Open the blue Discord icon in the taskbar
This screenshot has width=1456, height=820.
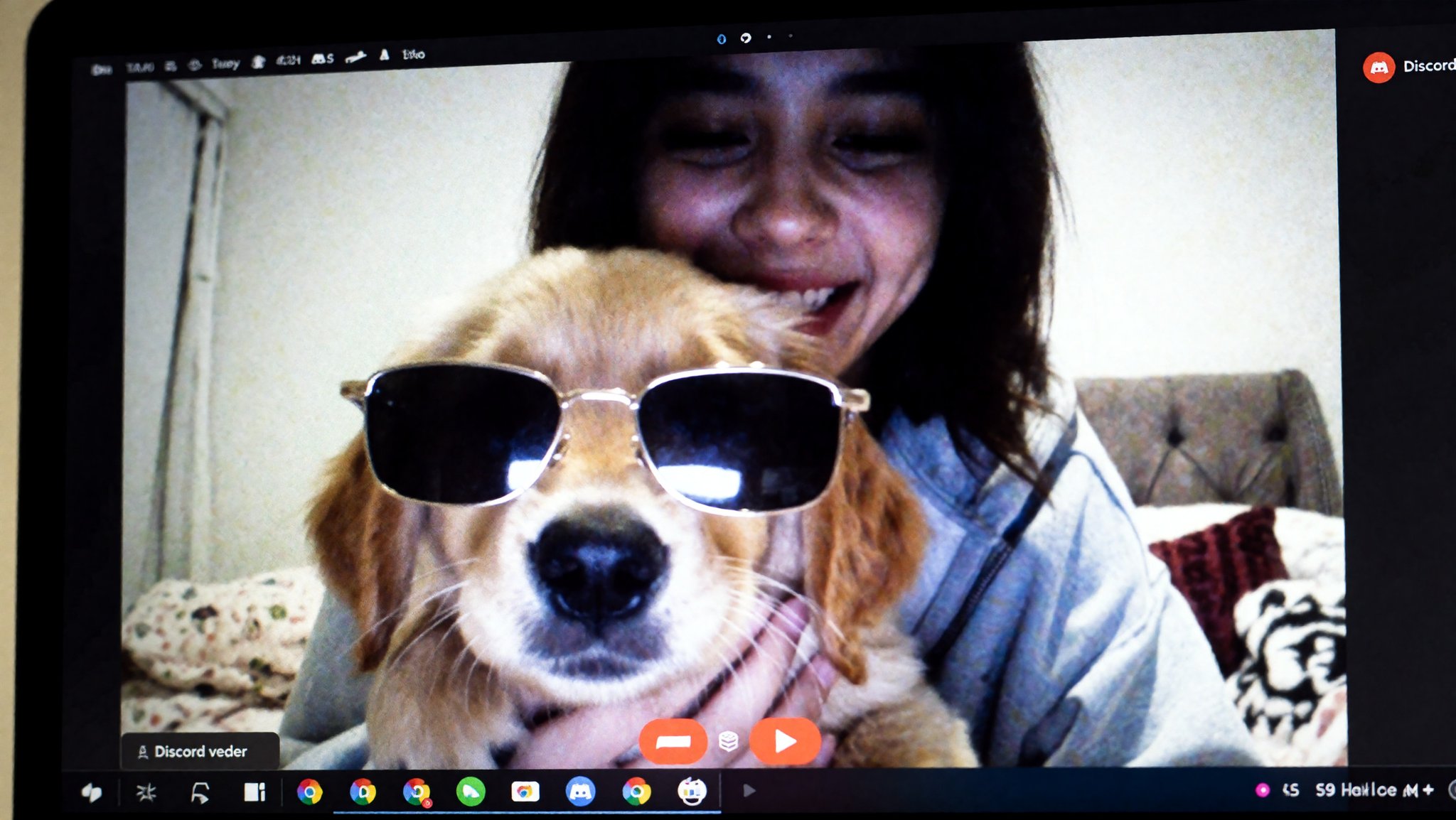click(580, 791)
